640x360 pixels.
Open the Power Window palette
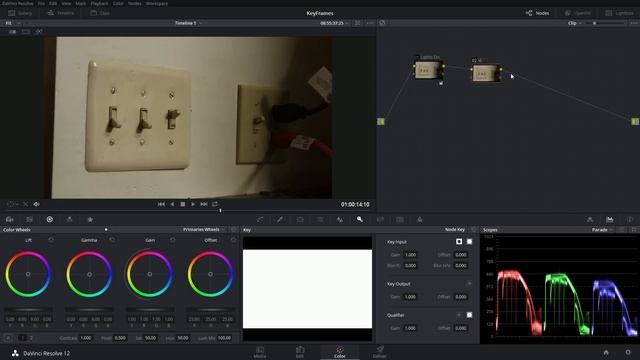pos(300,220)
